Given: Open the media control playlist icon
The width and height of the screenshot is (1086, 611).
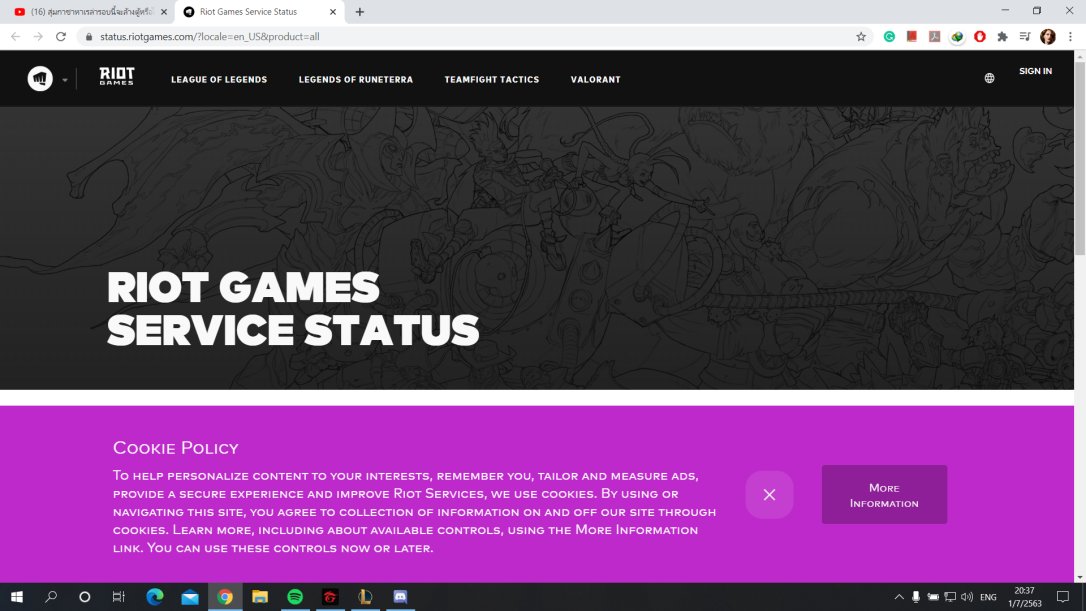Looking at the screenshot, I should click(x=1025, y=37).
